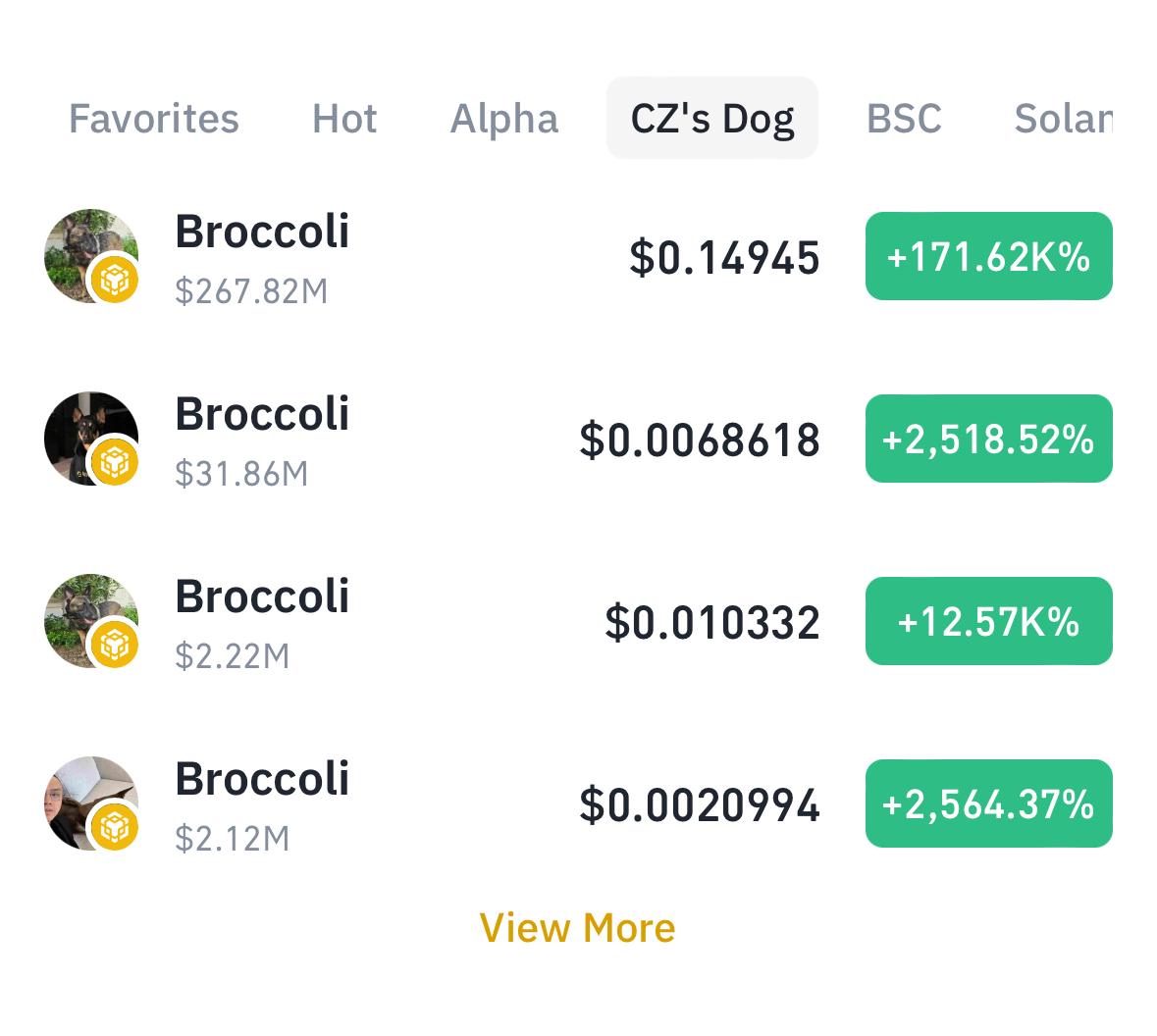Open the Hot tab
The height and width of the screenshot is (1036, 1157).
344,118
